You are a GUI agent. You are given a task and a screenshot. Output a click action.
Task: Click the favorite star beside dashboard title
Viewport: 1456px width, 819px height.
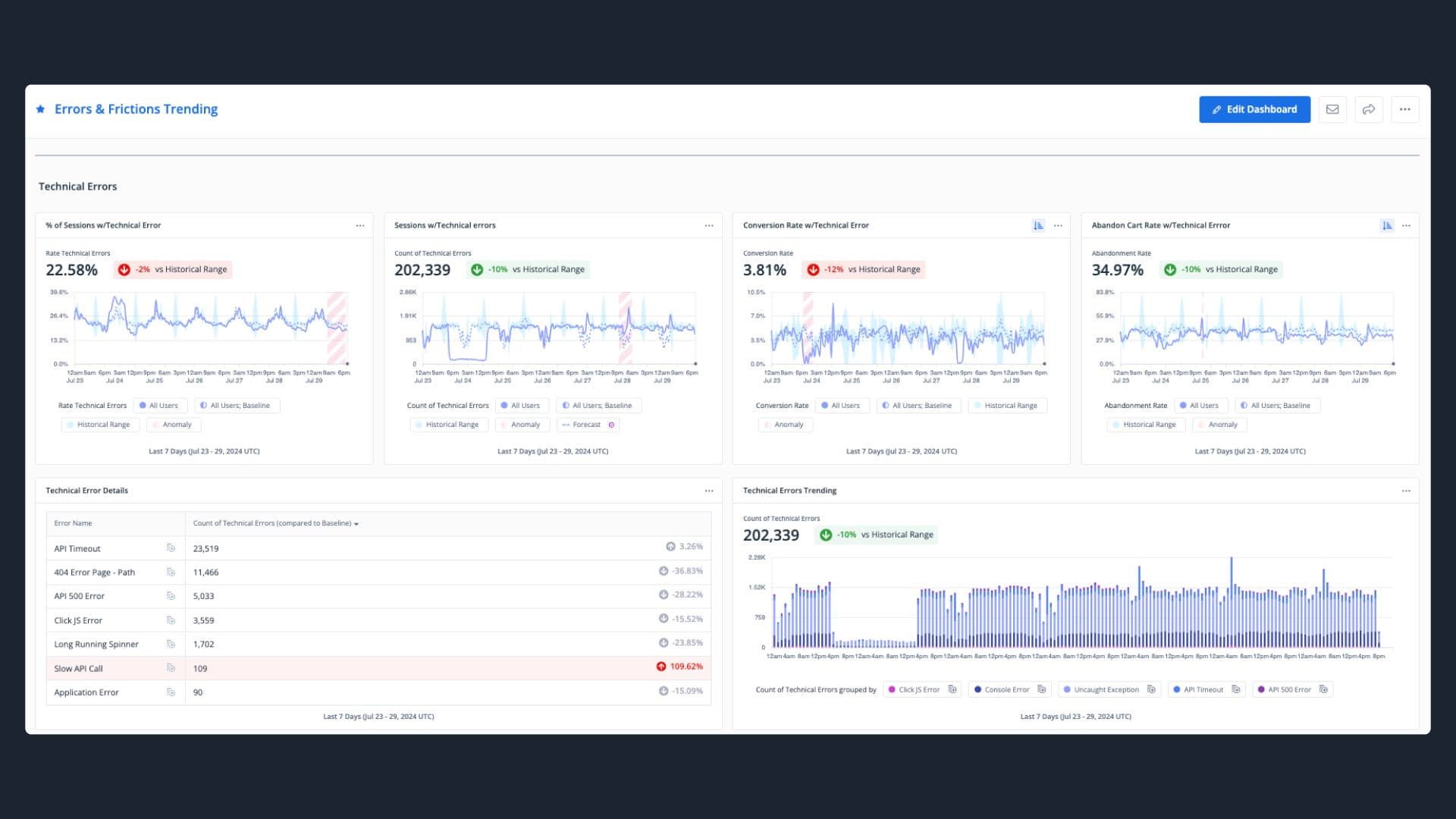click(x=41, y=109)
